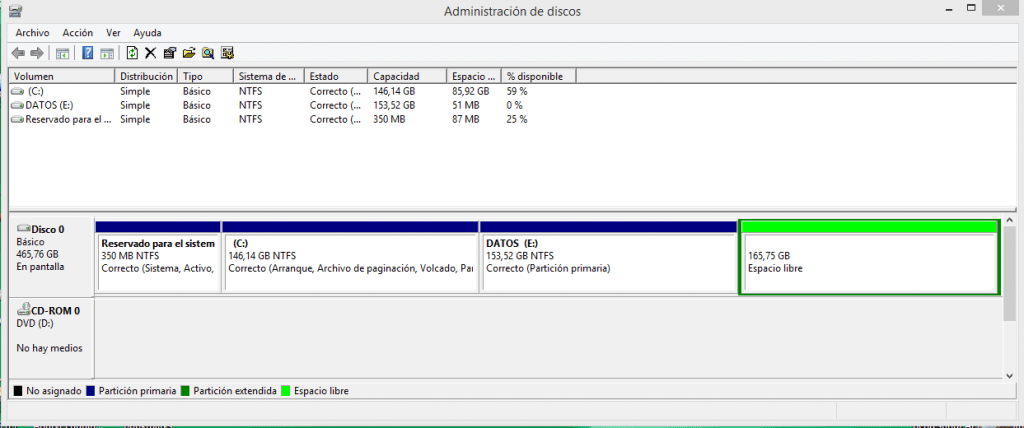Open the Archivo menu
The height and width of the screenshot is (428, 1024).
32,33
